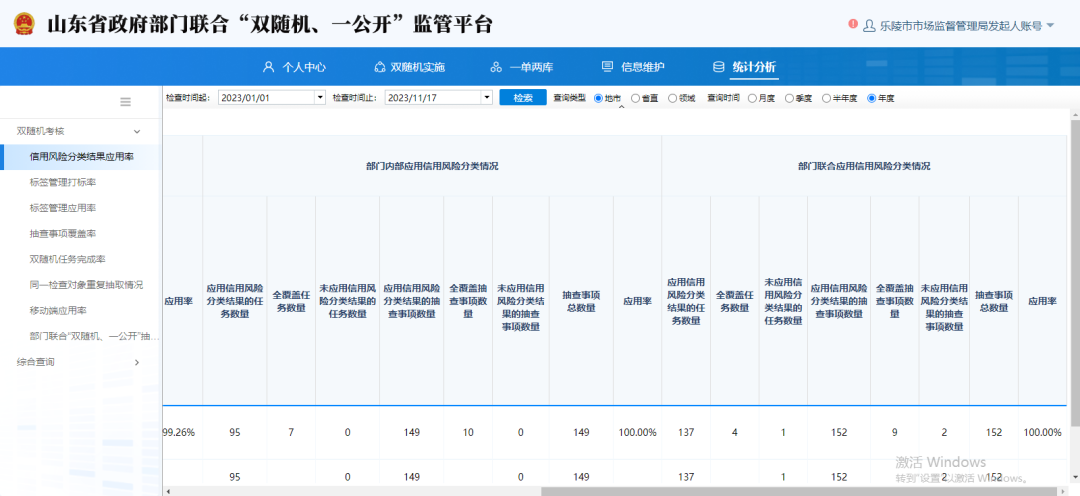
Task: Click the 双随机实施 icon in navigation
Action: 379,67
